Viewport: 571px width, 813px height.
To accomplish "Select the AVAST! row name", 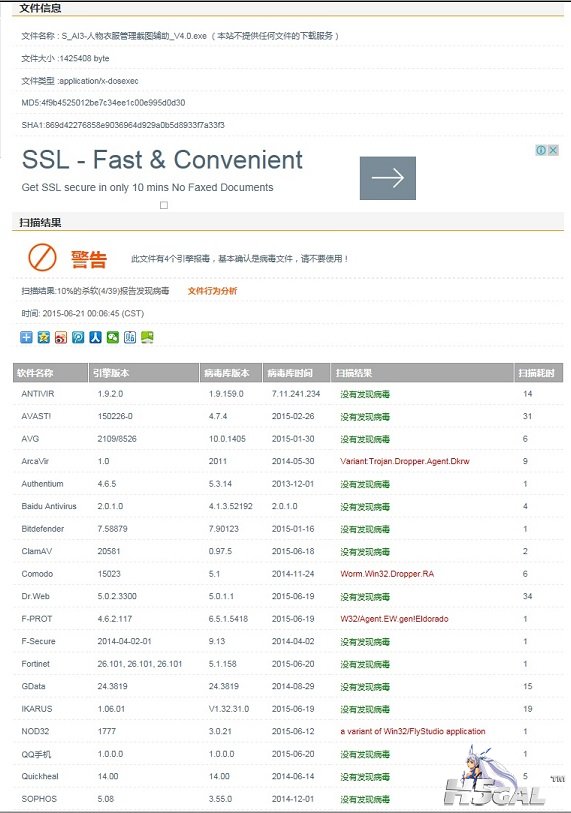I will (x=36, y=416).
